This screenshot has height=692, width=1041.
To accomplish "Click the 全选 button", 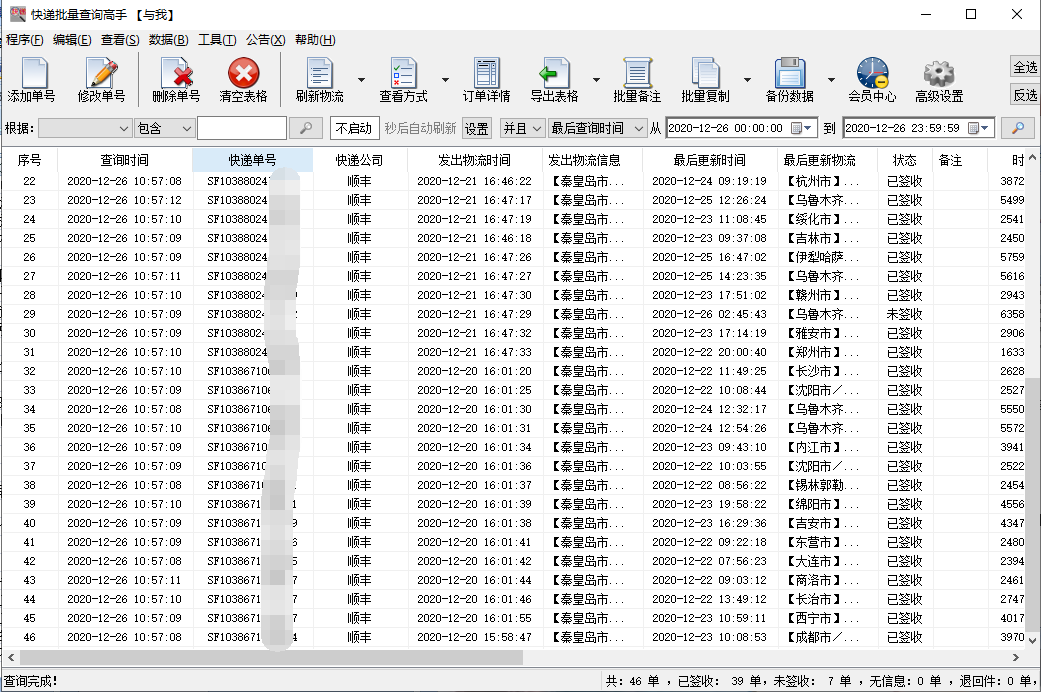I will 1025,67.
